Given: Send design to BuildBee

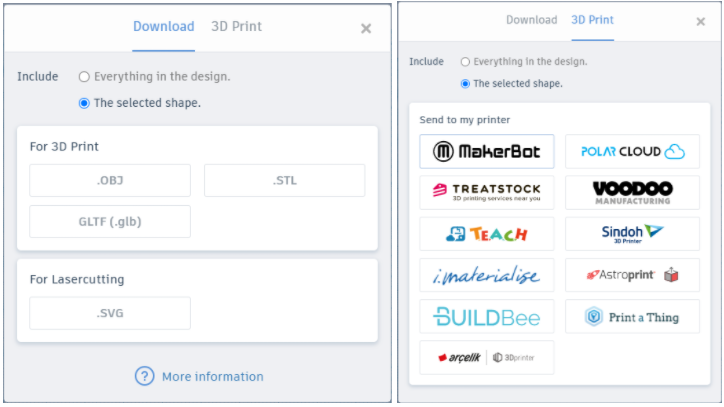Looking at the screenshot, I should click(x=487, y=316).
